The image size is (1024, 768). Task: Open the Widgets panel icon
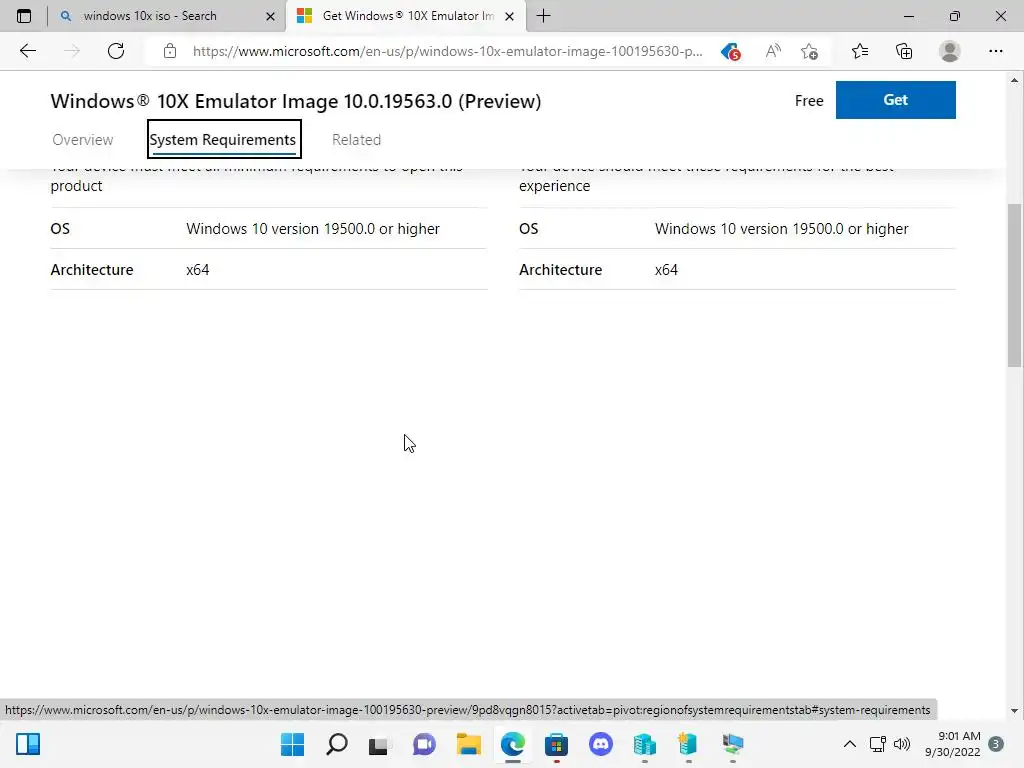[28, 744]
